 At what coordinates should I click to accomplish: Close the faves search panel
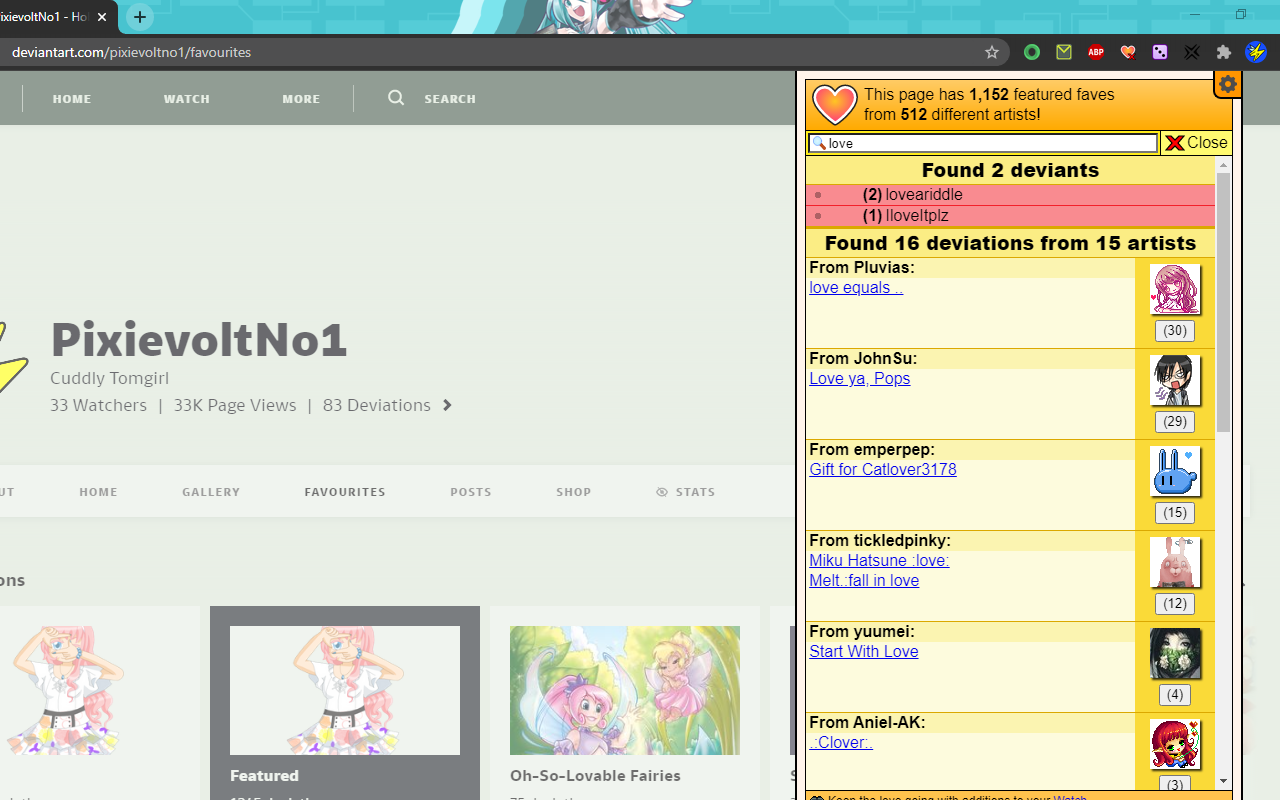tap(1196, 143)
